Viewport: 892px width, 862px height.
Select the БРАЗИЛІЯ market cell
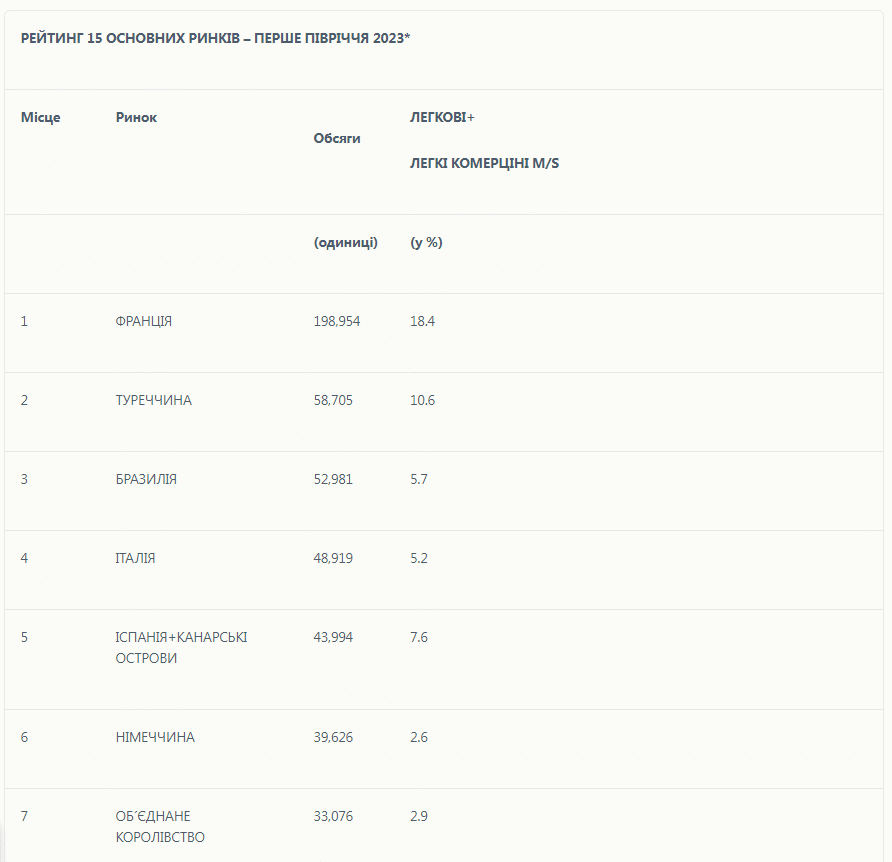(146, 480)
